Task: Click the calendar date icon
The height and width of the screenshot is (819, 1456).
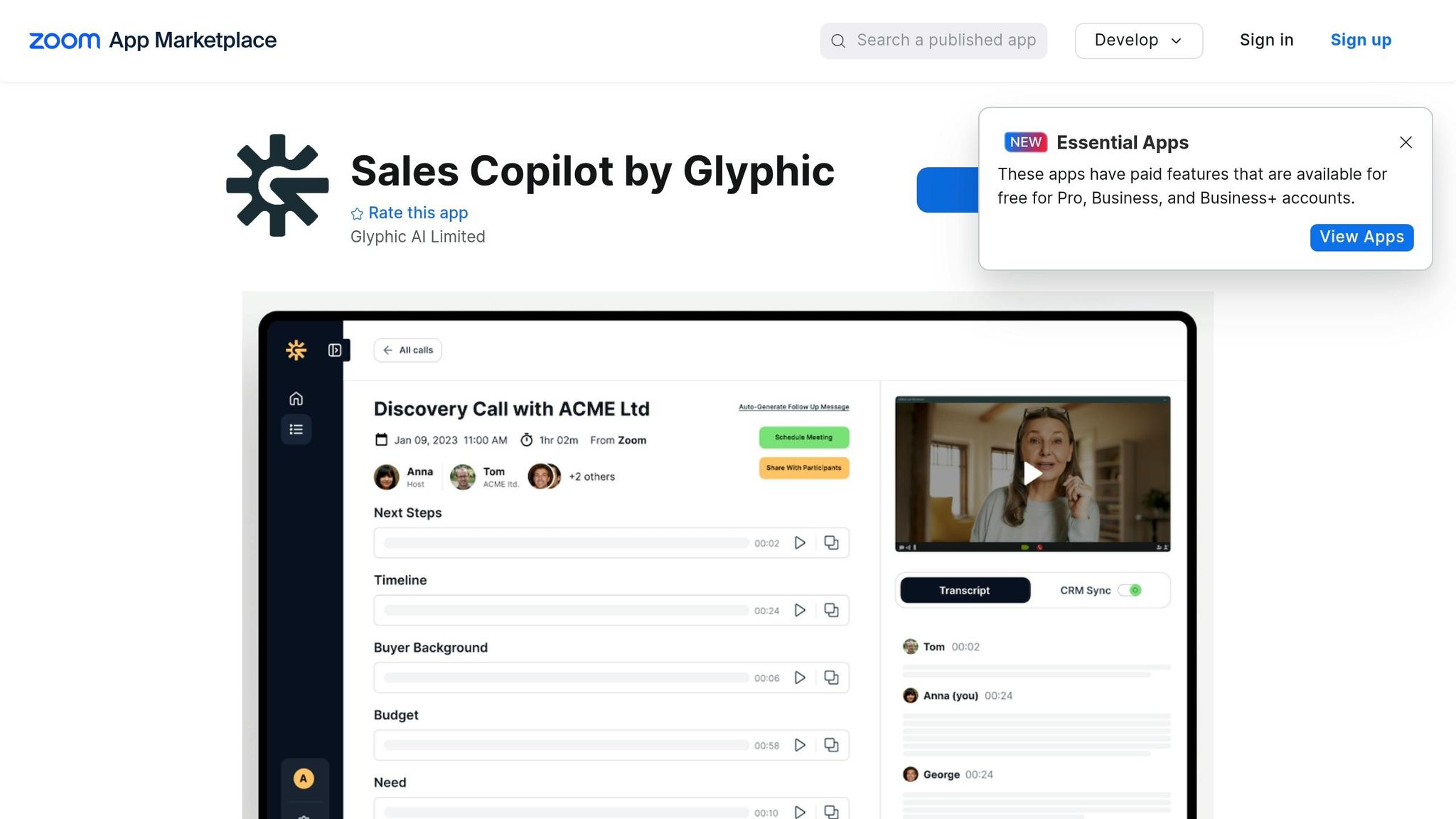Action: (x=382, y=440)
